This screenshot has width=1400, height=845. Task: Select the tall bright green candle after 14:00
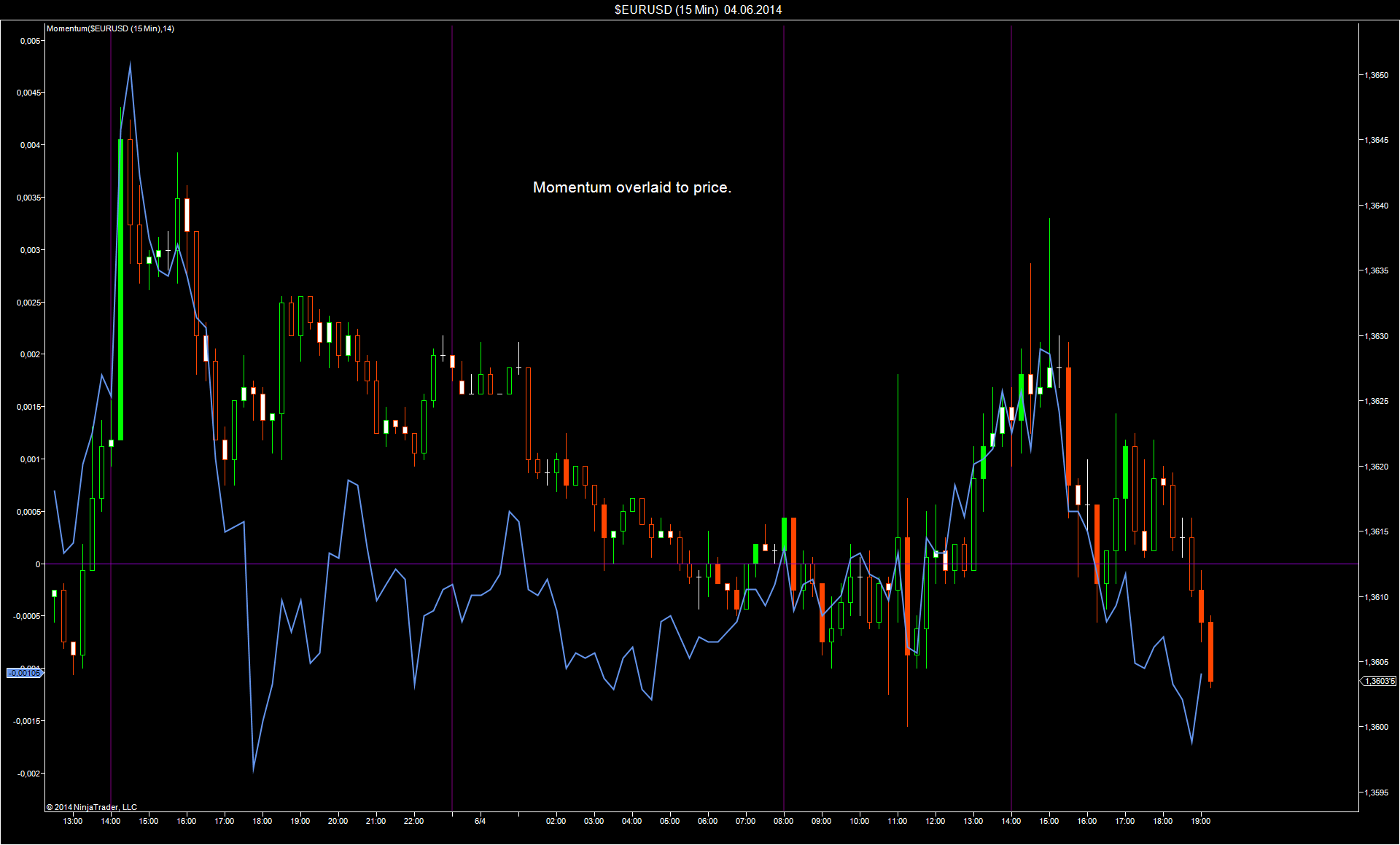point(120,292)
